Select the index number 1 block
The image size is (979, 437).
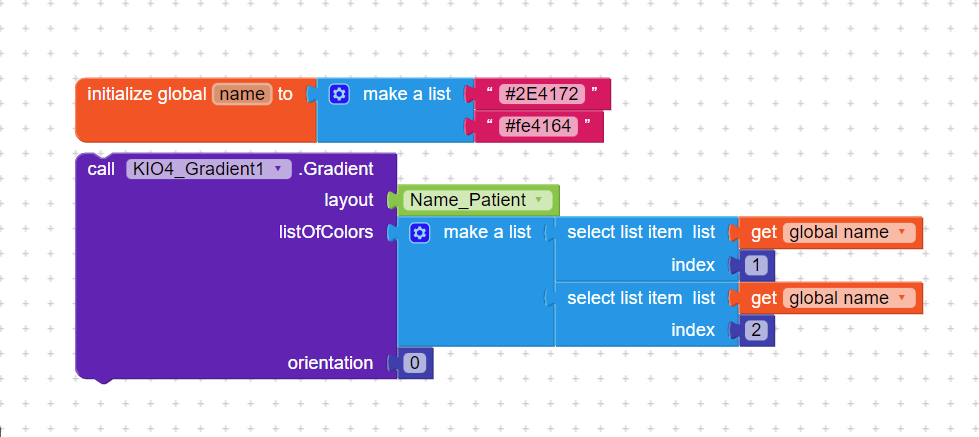coord(756,266)
